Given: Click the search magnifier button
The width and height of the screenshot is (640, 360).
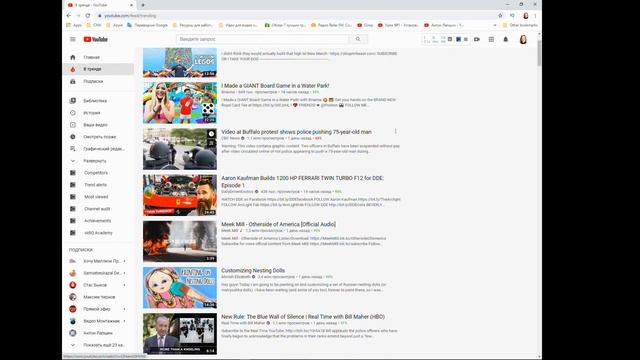Looking at the screenshot, I should click(358, 39).
